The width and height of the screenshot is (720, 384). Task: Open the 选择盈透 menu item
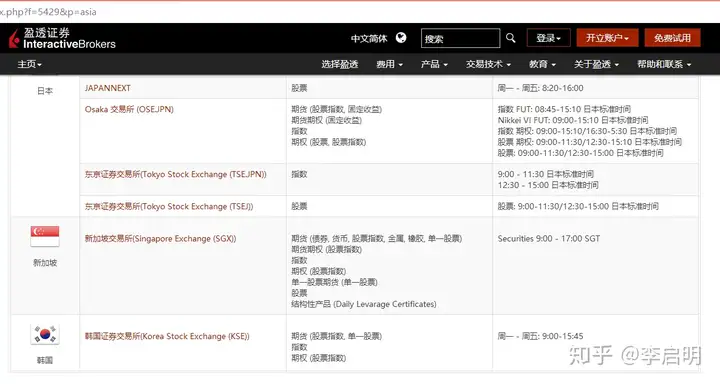pos(339,64)
